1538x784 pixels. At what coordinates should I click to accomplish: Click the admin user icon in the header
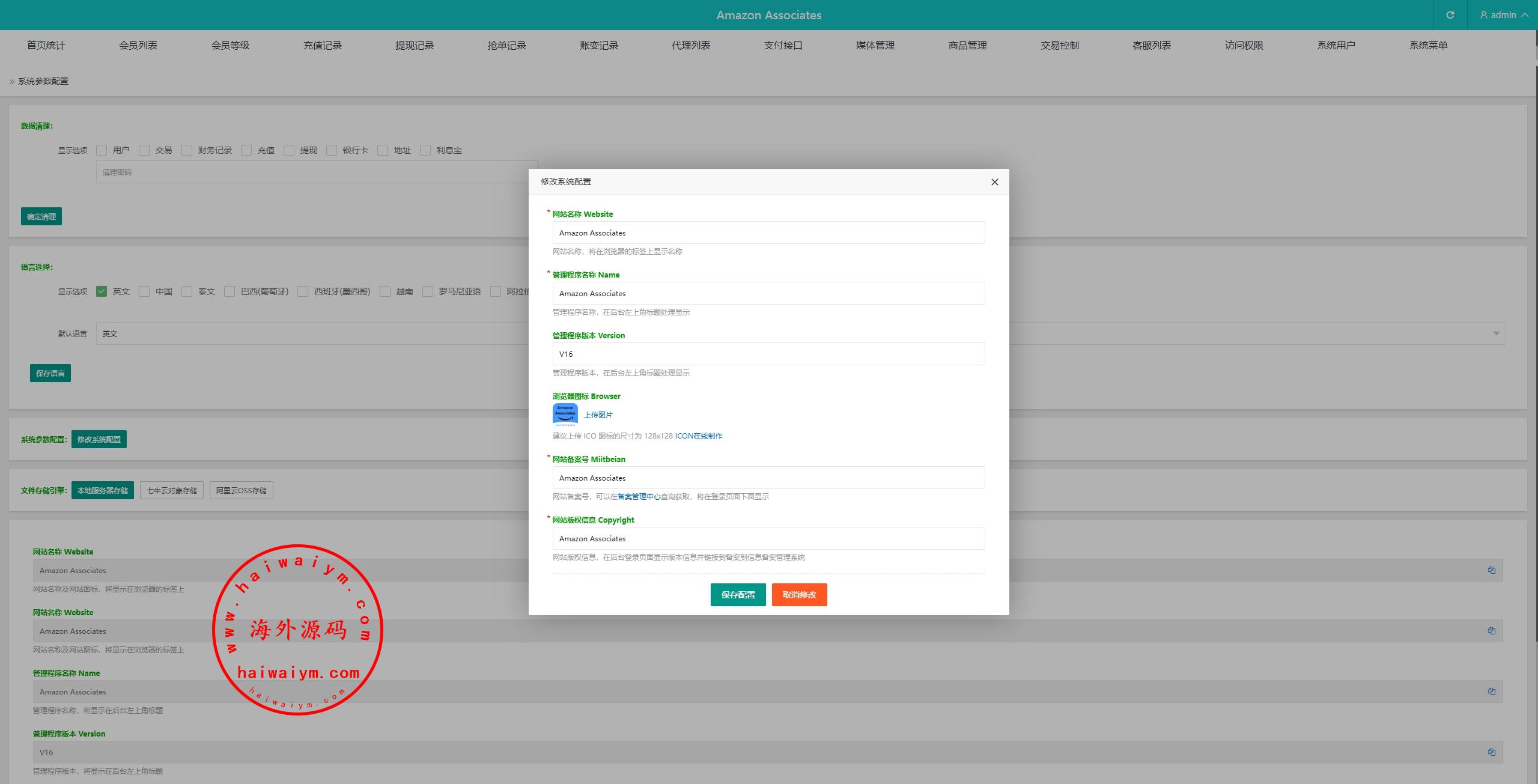1483,15
